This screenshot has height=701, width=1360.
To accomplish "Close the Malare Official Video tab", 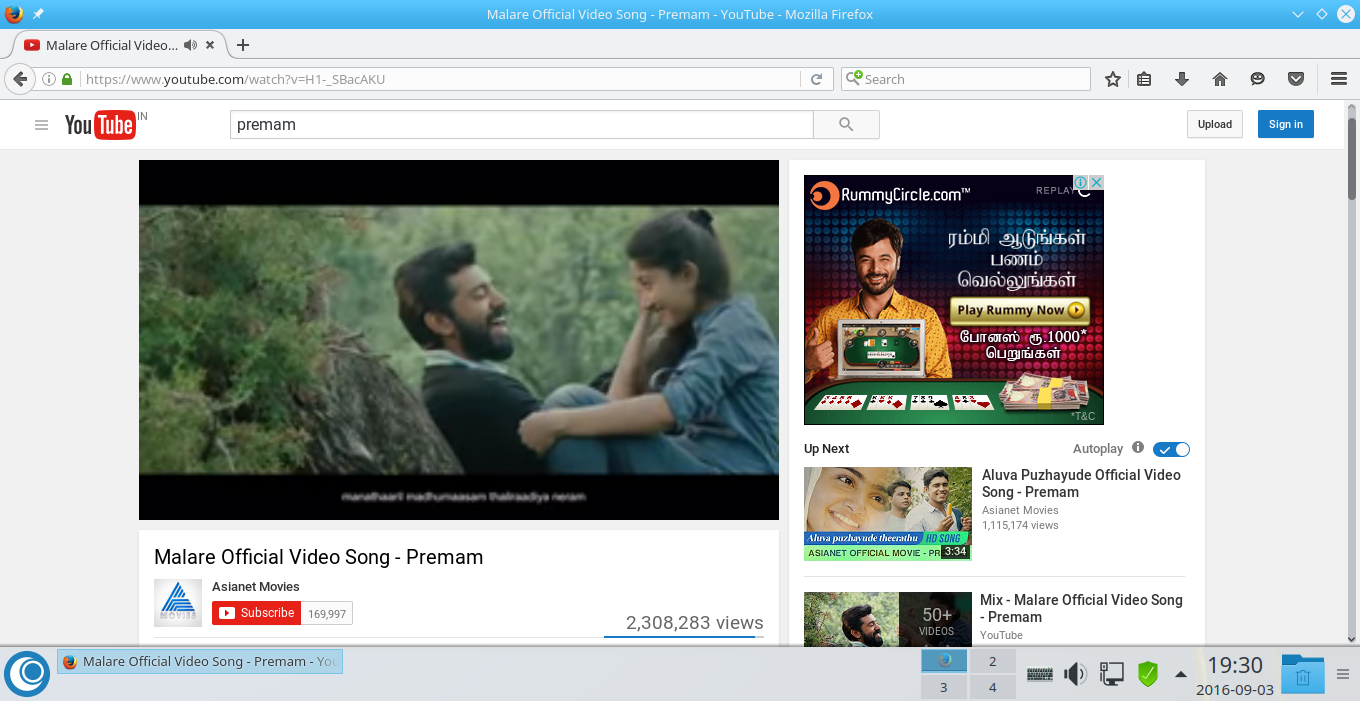I will click(x=210, y=45).
